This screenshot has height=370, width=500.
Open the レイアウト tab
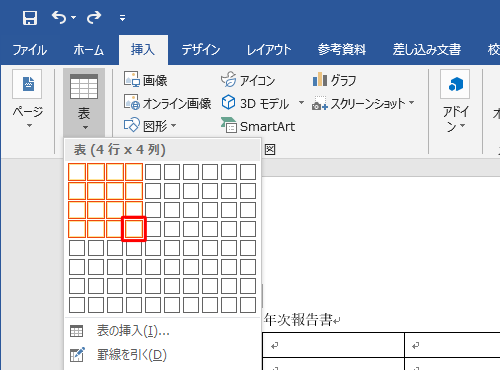click(269, 50)
